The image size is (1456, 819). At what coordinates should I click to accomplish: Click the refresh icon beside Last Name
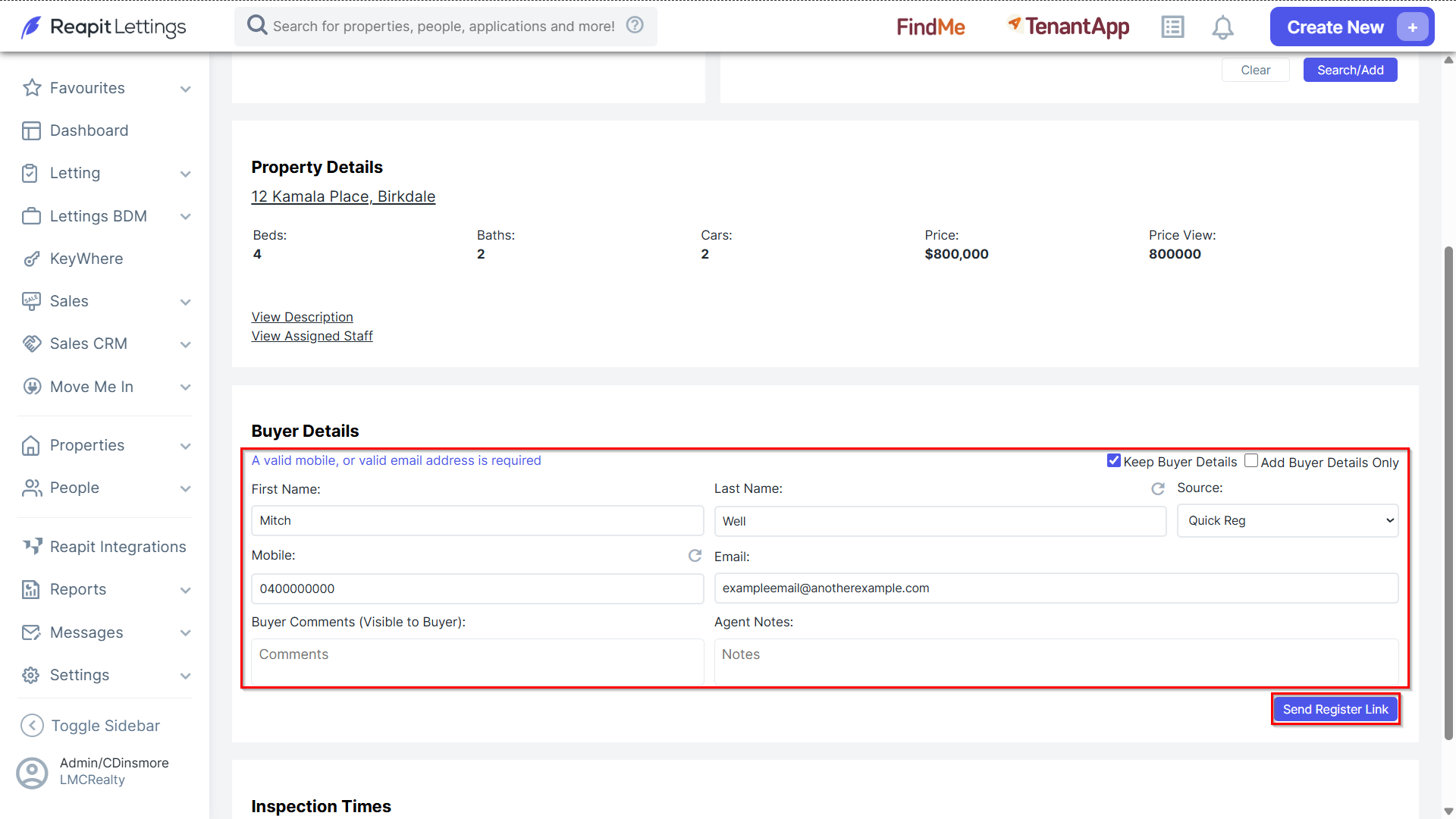[1158, 489]
